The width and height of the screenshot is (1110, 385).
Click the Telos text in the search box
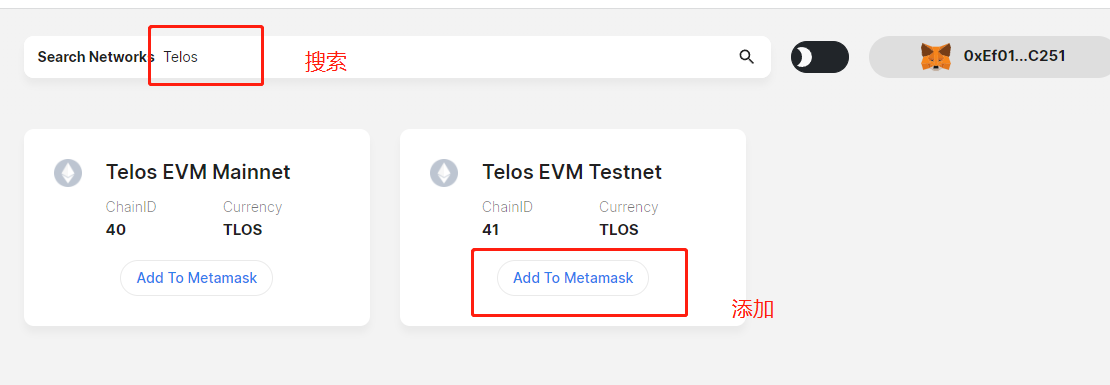pyautogui.click(x=181, y=57)
